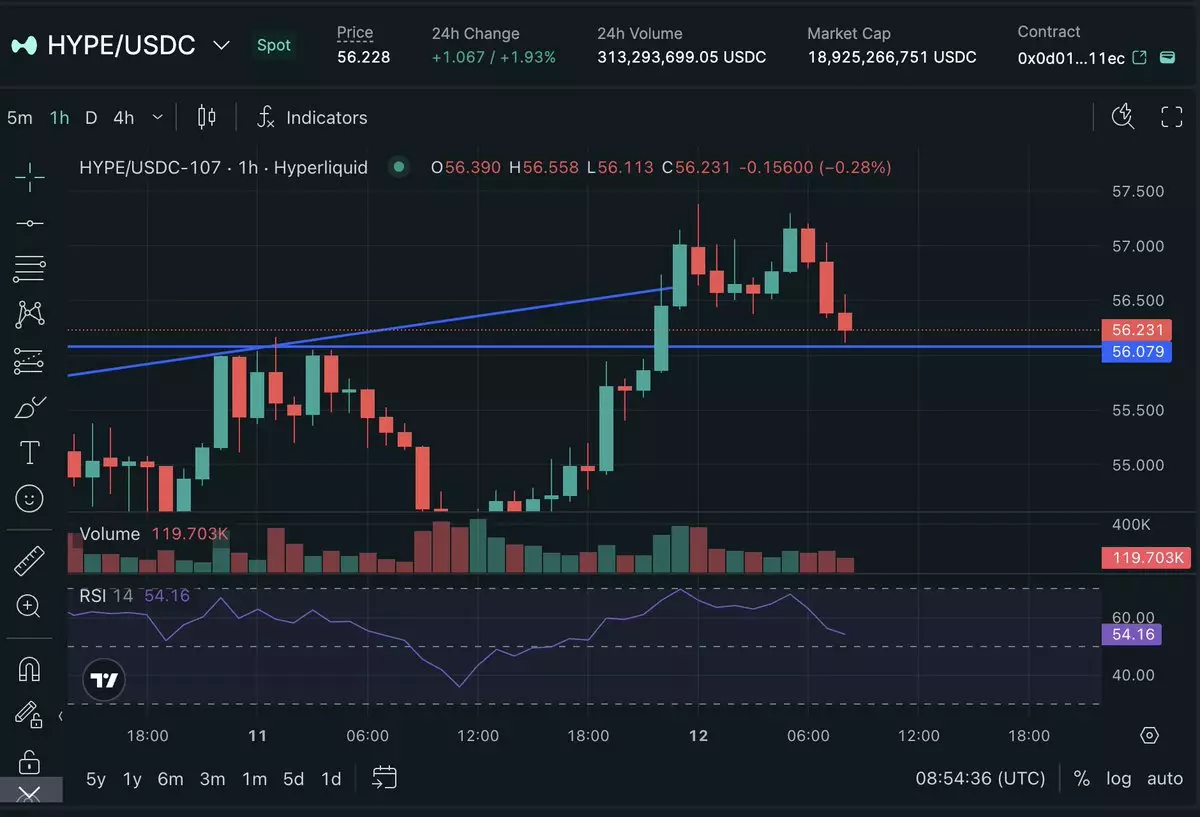Set the chart range to 6m

171,779
